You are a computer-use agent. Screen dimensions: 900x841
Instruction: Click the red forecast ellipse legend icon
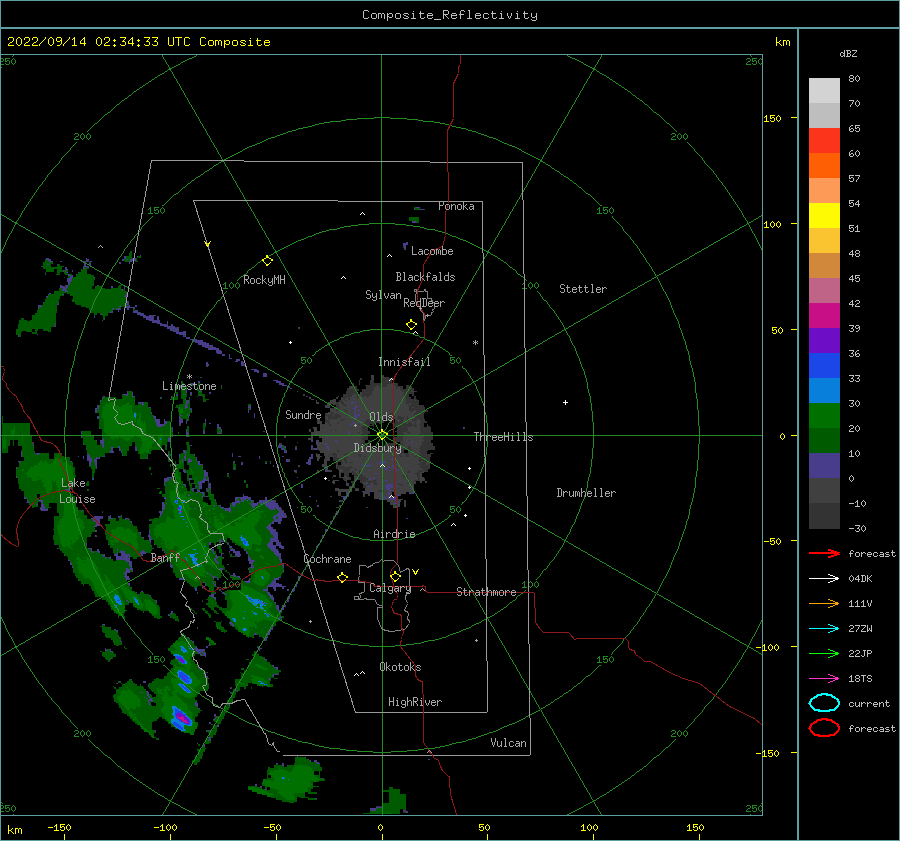click(824, 728)
